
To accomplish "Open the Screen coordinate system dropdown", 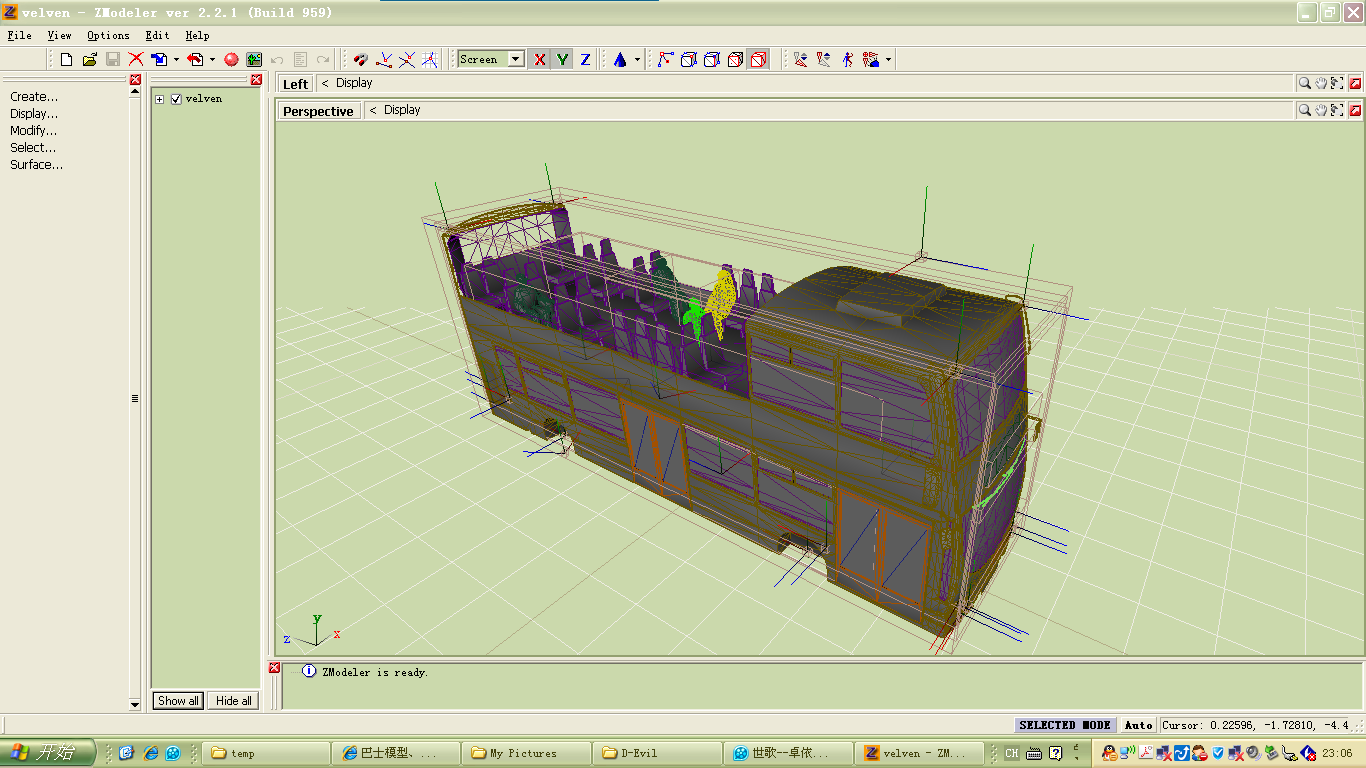I will 516,60.
